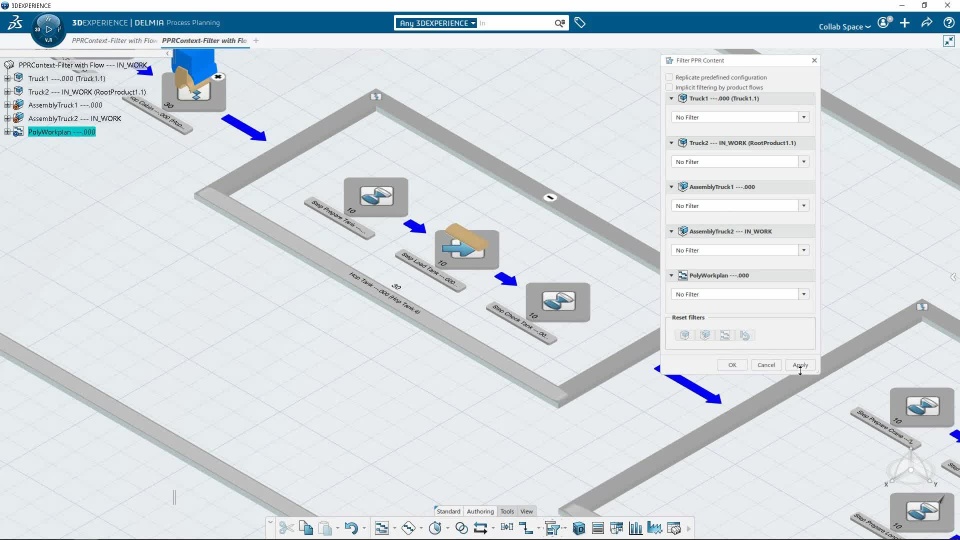
Task: Click the stopwatch time icon in bottom toolbar
Action: 435,528
